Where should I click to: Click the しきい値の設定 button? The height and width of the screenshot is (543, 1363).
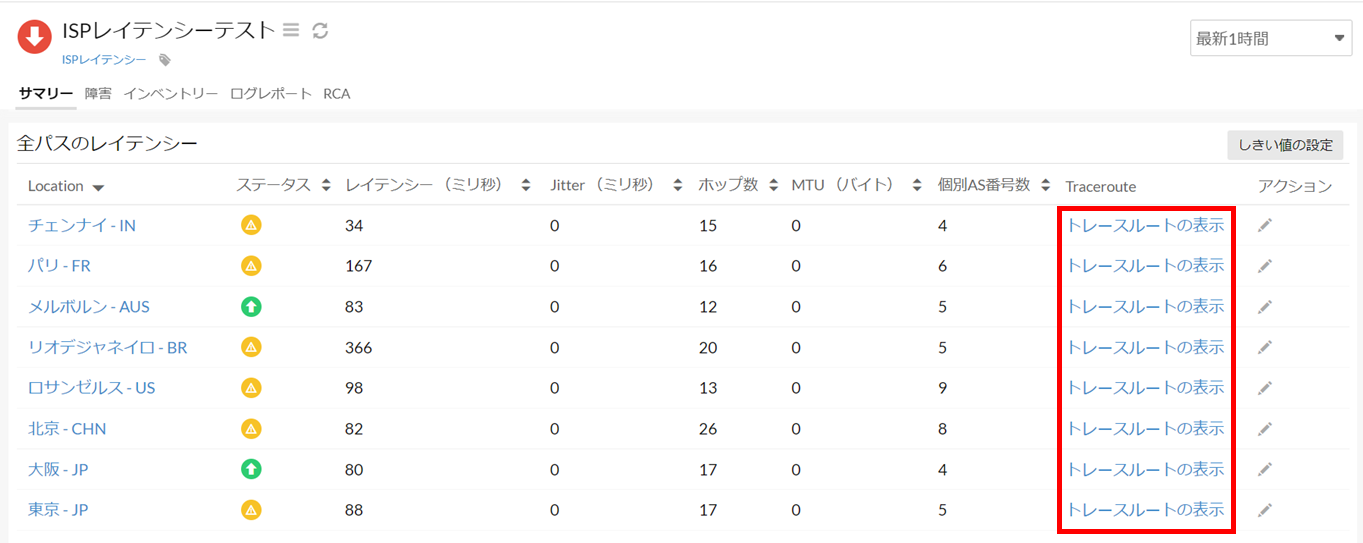1285,145
